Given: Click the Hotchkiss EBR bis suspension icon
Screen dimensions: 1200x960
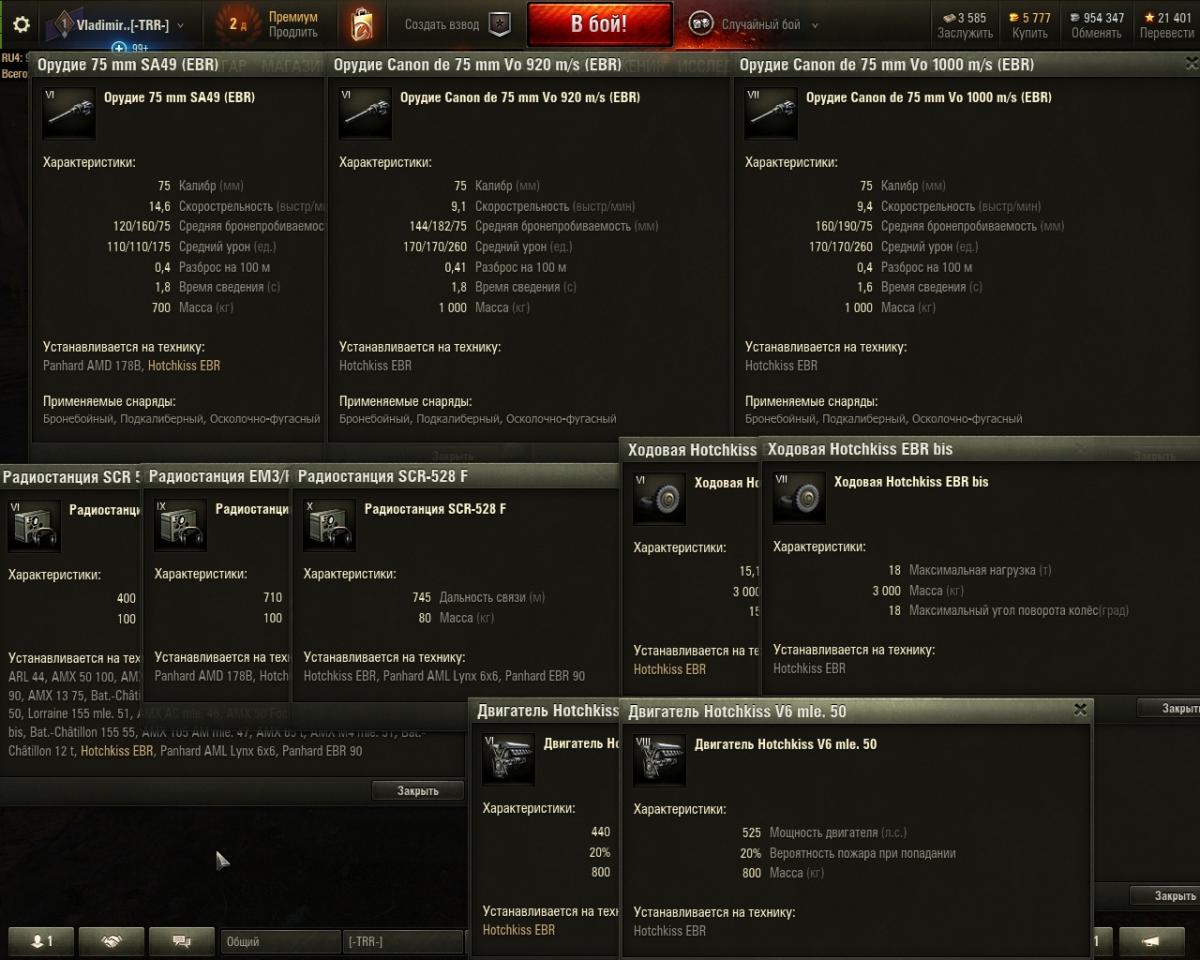Looking at the screenshot, I should pos(799,498).
